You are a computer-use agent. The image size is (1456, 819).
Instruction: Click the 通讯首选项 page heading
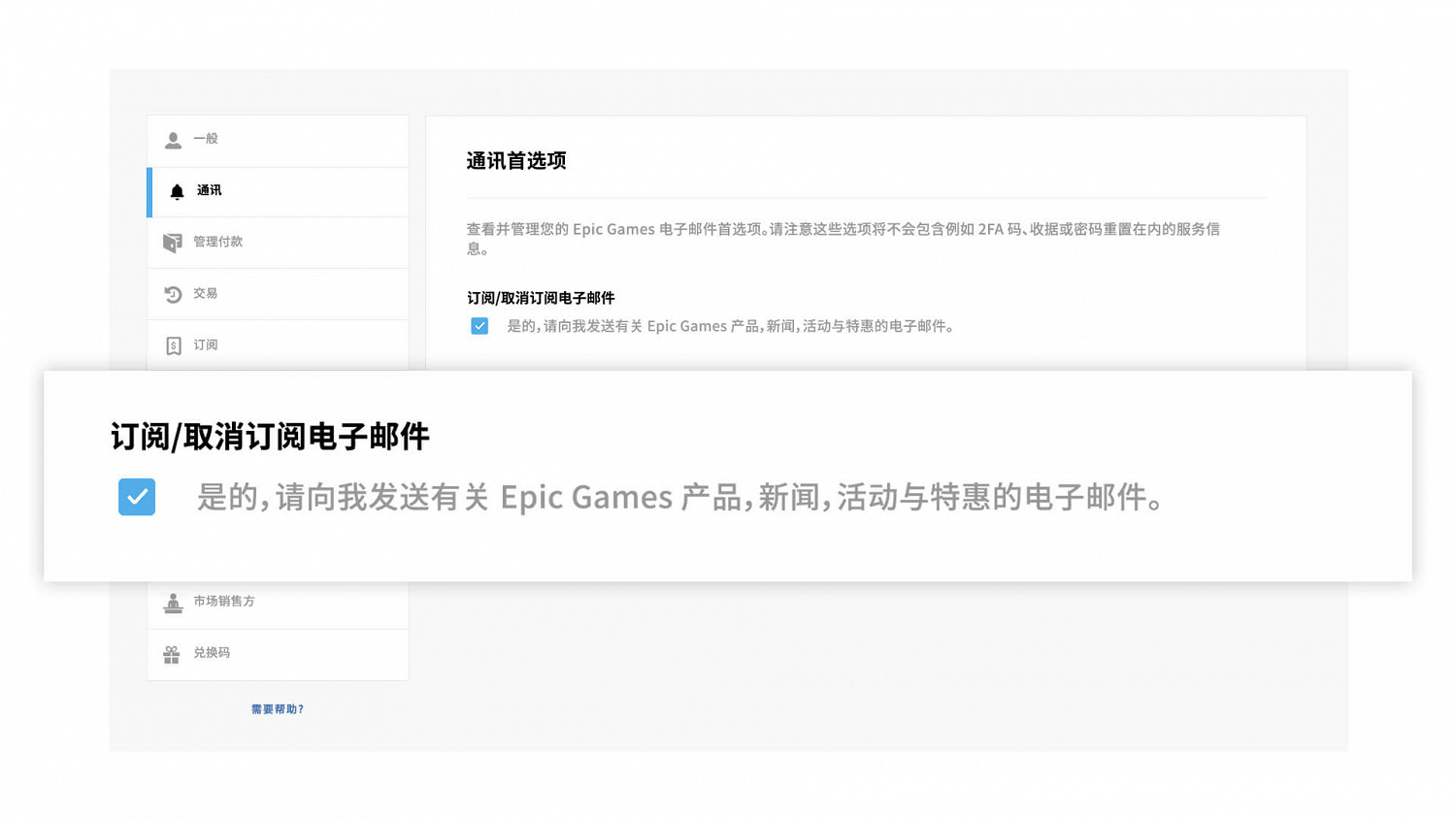click(516, 161)
